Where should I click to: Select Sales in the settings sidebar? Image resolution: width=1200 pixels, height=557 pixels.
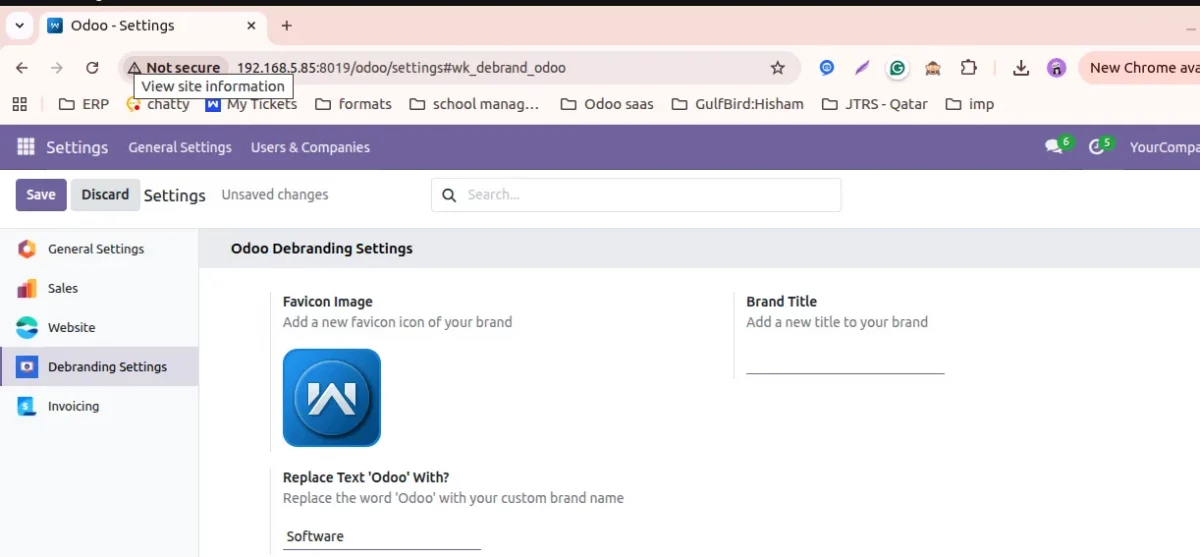click(x=99, y=288)
